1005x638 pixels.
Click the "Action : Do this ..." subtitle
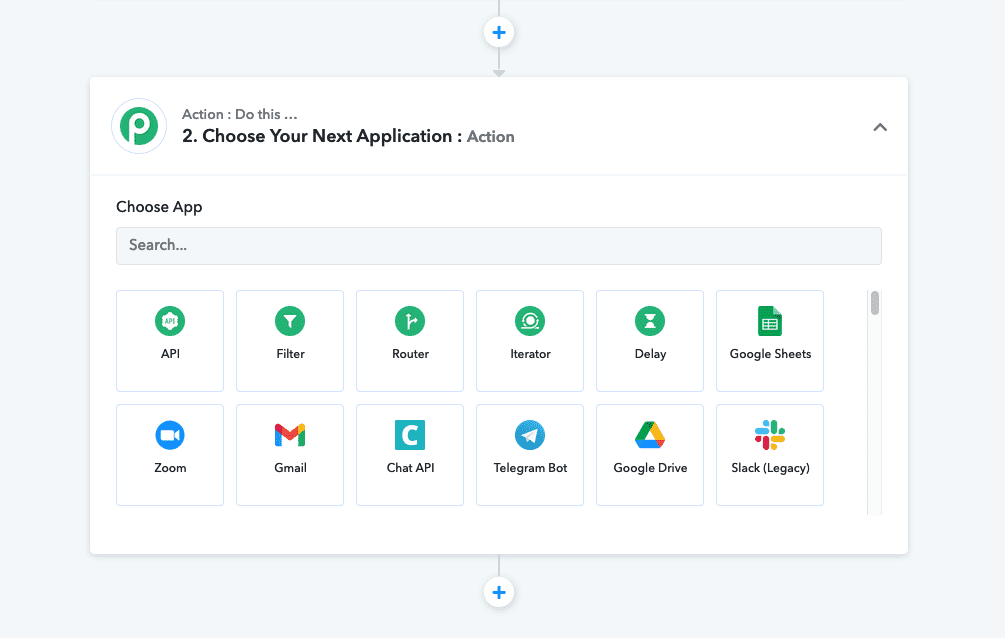239,114
